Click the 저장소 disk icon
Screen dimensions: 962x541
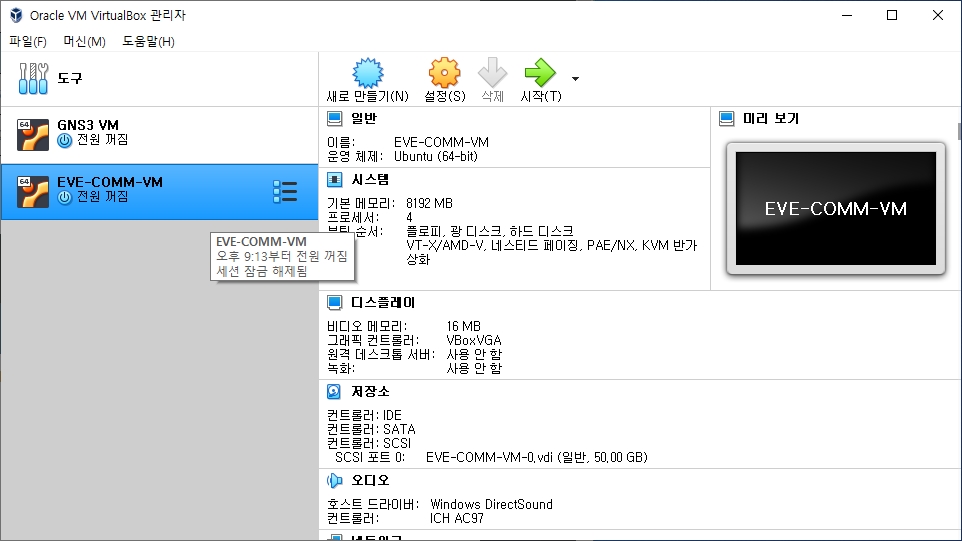[334, 391]
